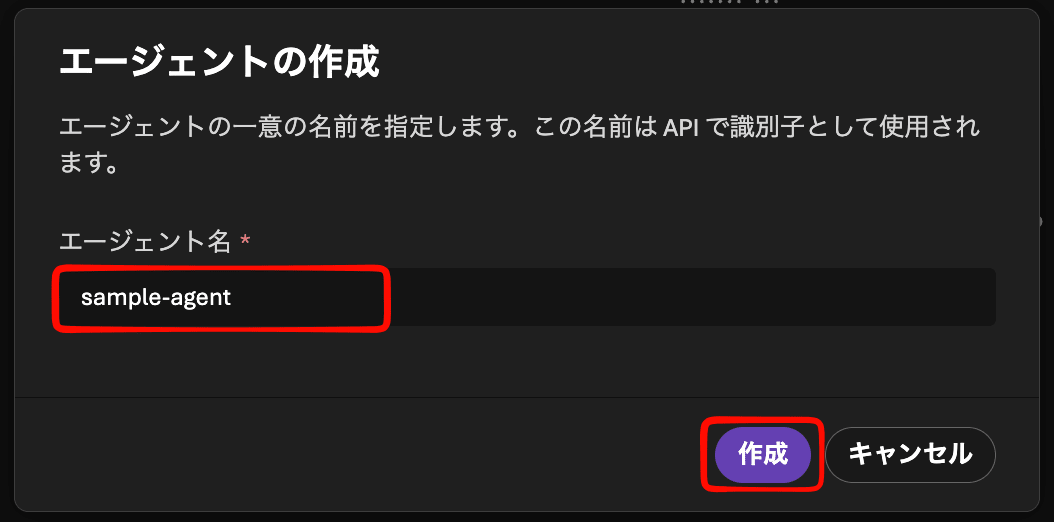
Task: Place the cursor after the letter t in sample-agent
Action: point(232,298)
